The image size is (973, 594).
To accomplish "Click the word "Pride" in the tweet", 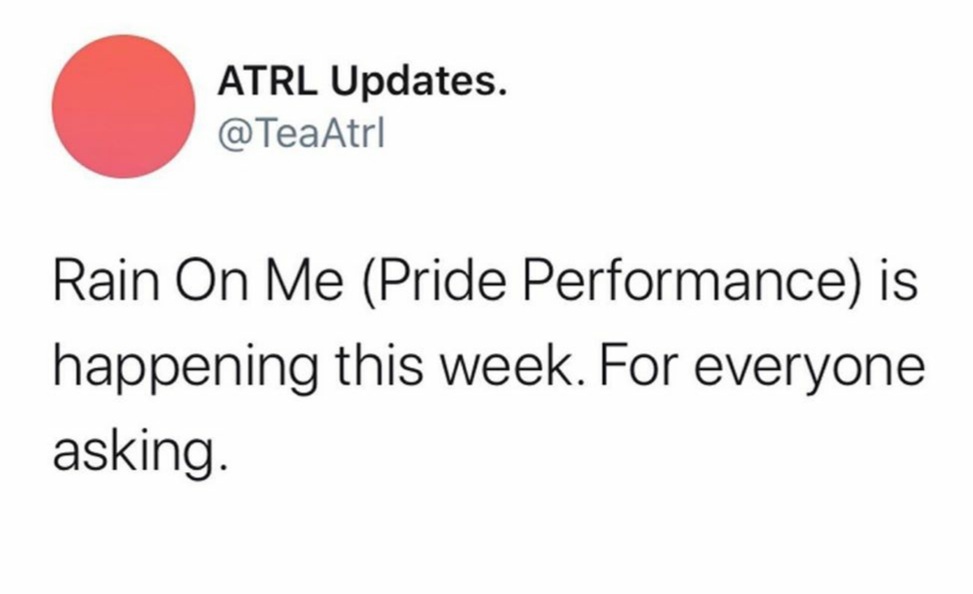I will (434, 282).
